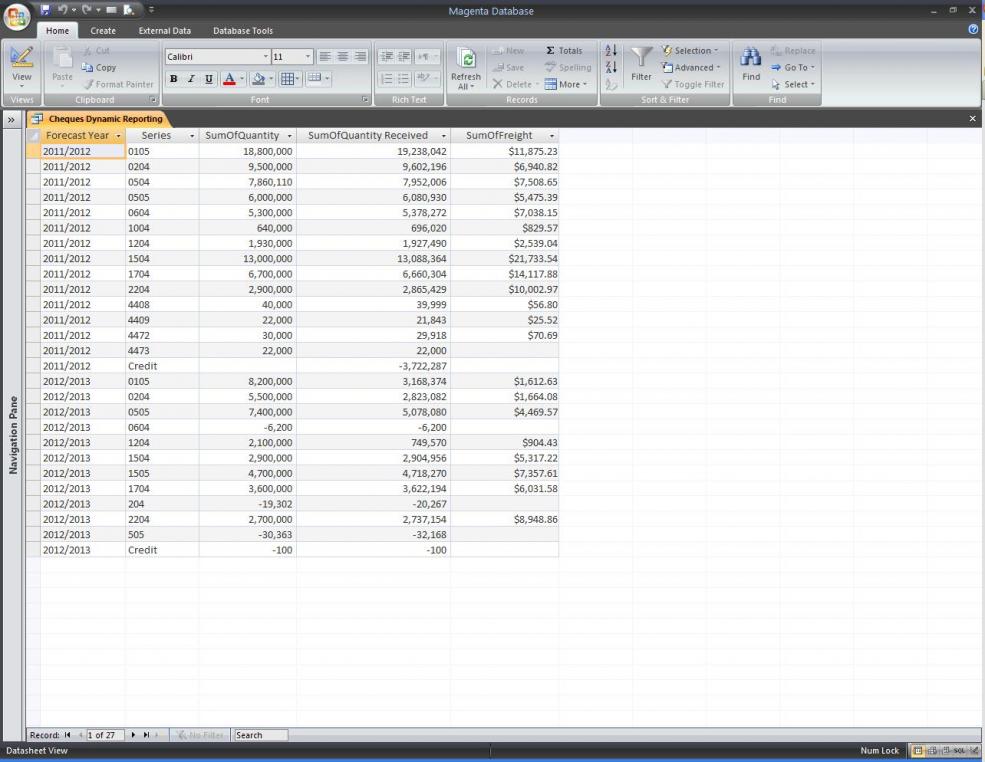
Task: Click the fill color bucket icon
Action: click(258, 79)
